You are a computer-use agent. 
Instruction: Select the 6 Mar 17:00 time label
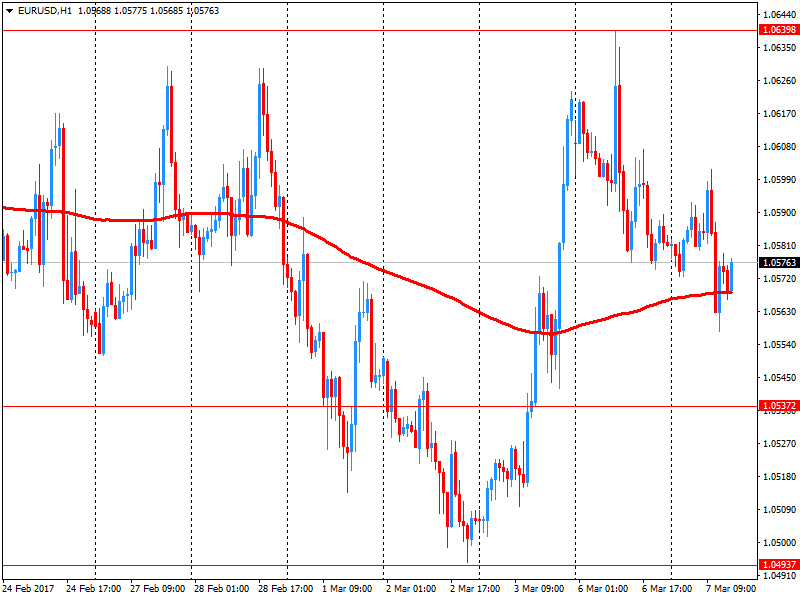point(667,588)
